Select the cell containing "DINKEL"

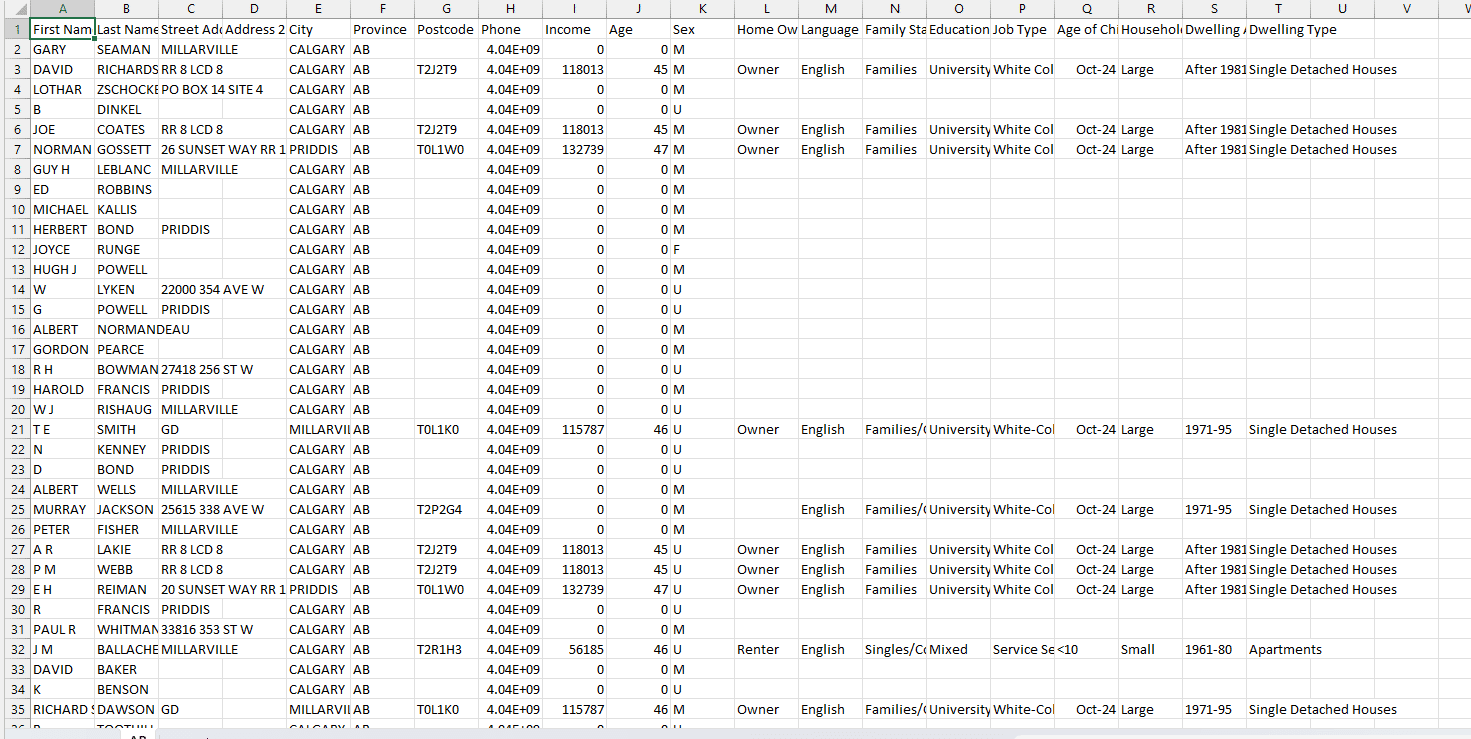pos(127,109)
